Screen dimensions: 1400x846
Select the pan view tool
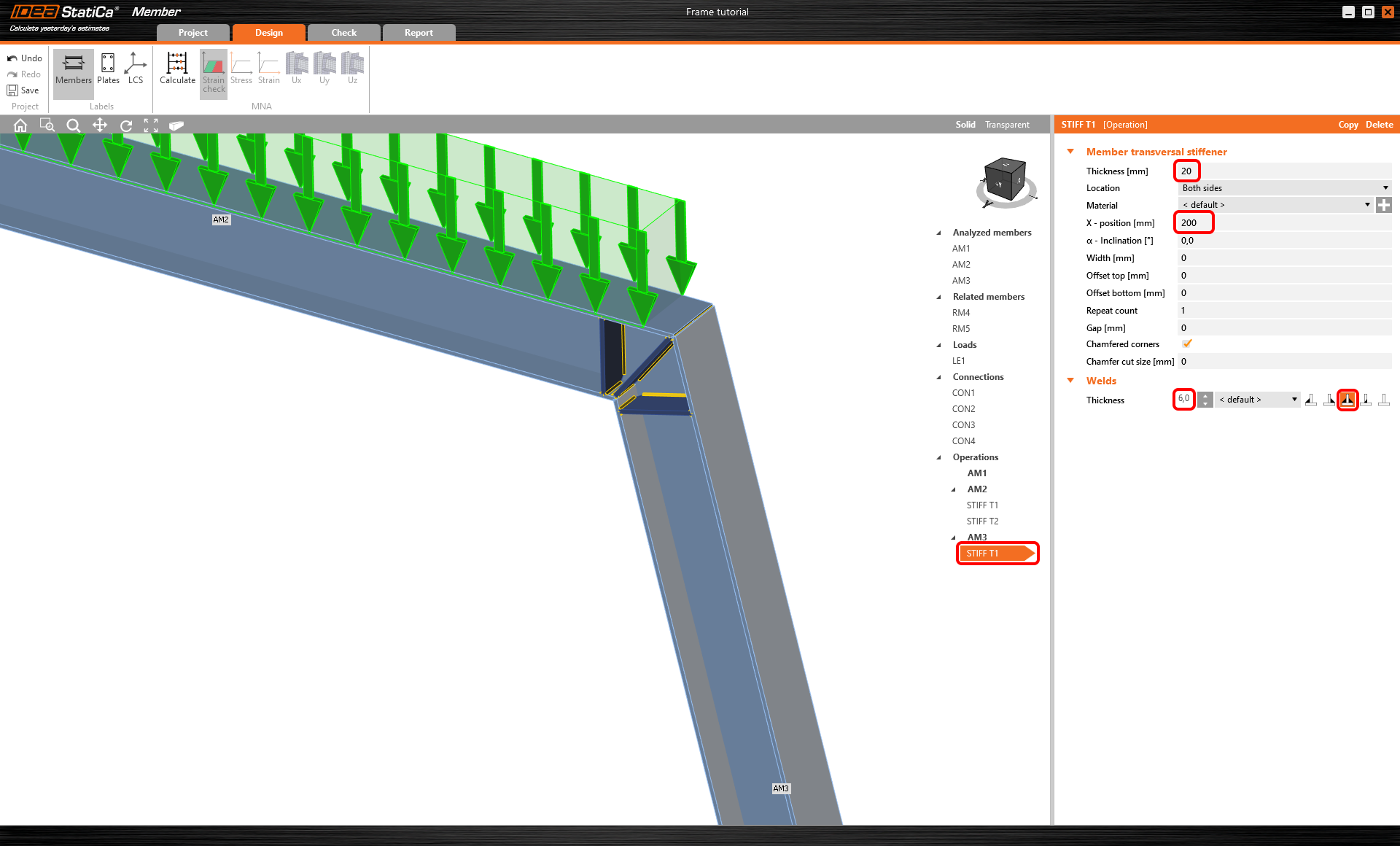tap(100, 125)
